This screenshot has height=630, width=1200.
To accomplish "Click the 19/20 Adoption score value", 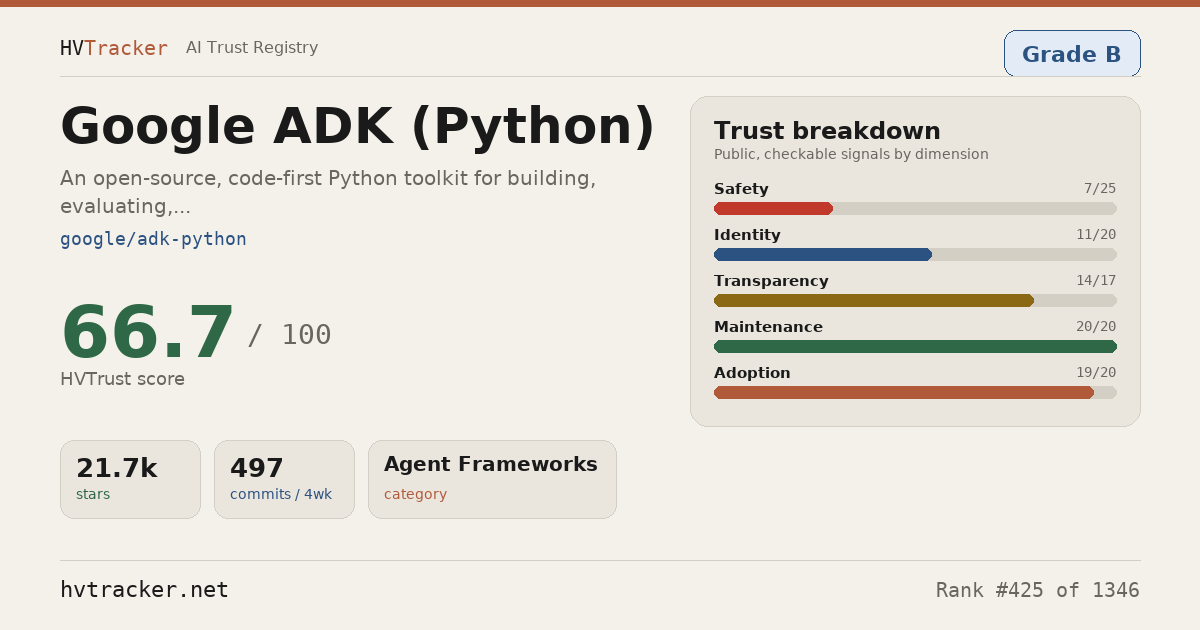I will click(x=1096, y=373).
